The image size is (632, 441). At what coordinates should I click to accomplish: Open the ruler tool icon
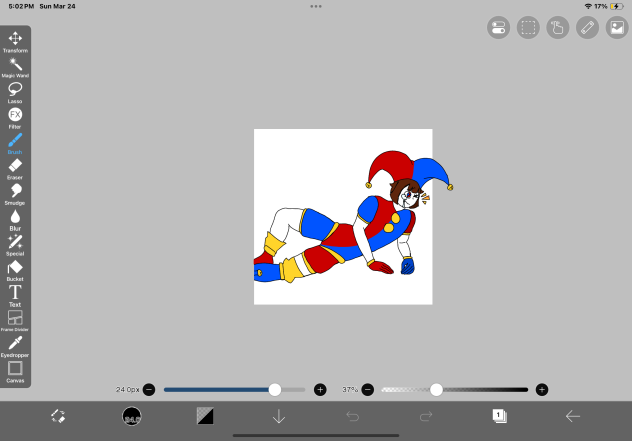click(588, 28)
